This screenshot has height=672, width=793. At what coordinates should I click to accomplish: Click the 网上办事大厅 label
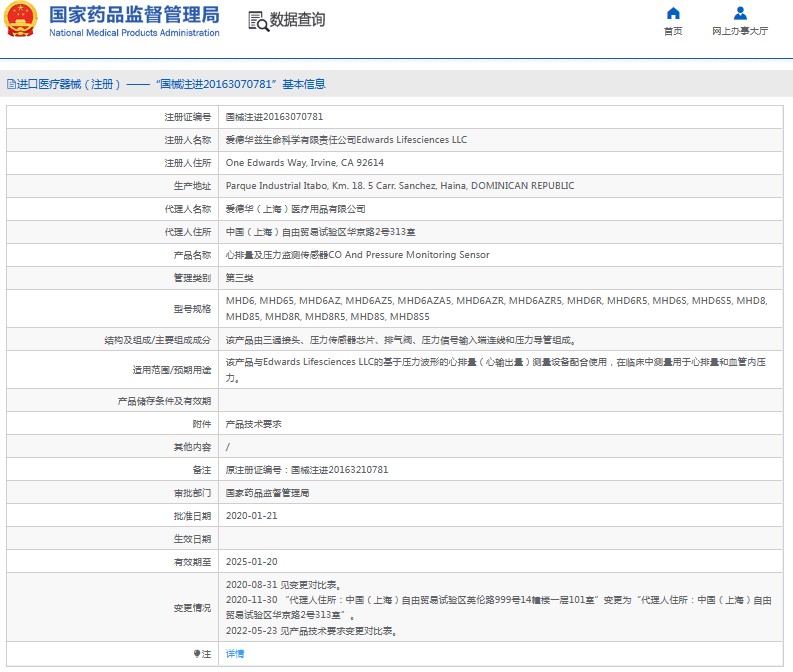tap(740, 31)
